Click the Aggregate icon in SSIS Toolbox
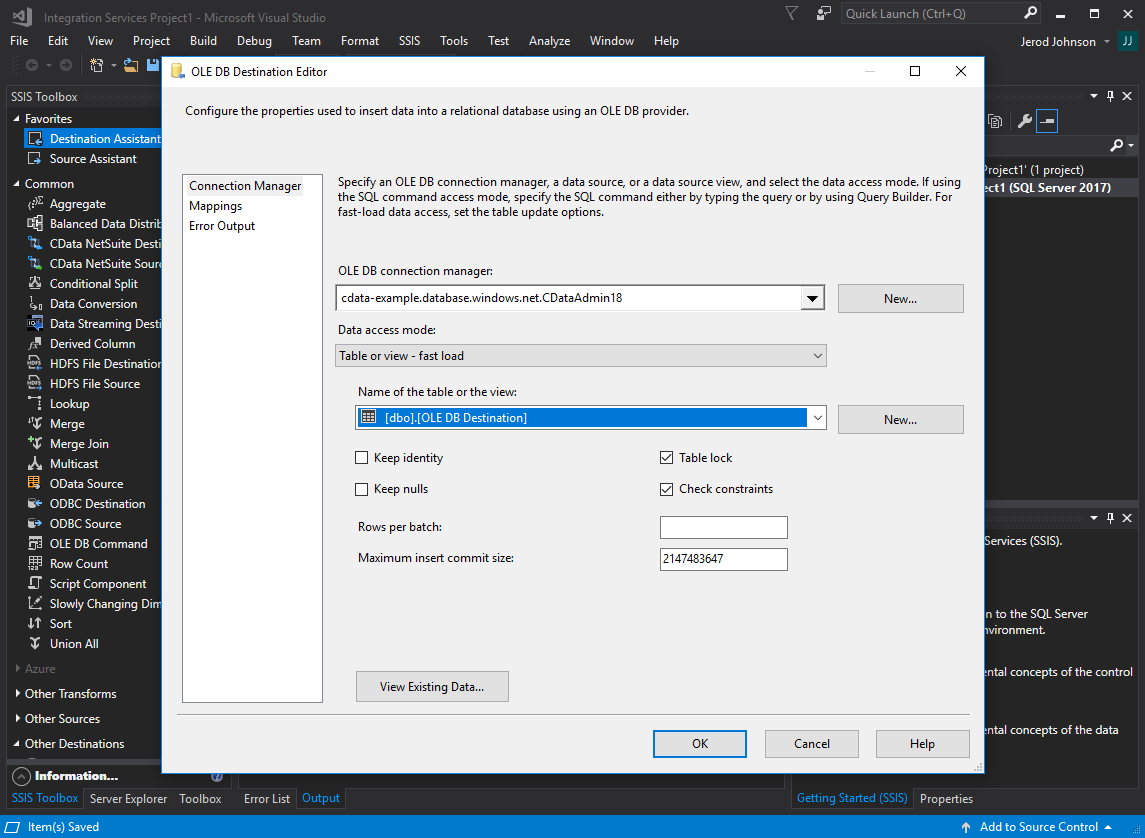The height and width of the screenshot is (838, 1145). click(x=35, y=204)
